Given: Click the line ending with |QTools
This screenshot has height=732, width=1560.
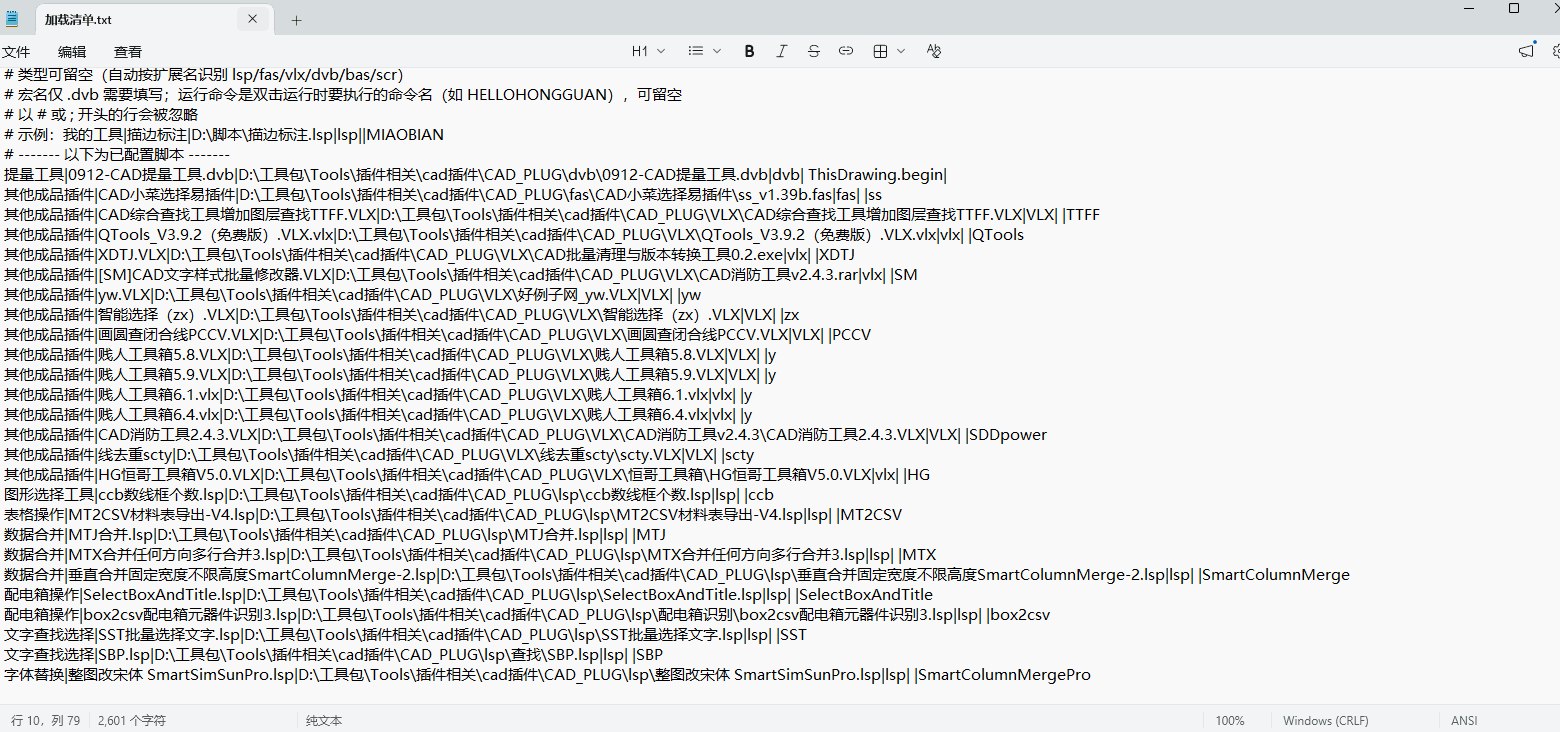Looking at the screenshot, I should (x=514, y=235).
